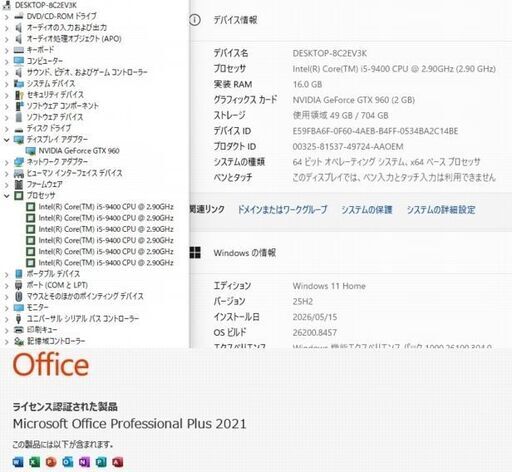The image size is (512, 472).
Task: Expand ネットワーク アダプター category
Action: click(6, 162)
